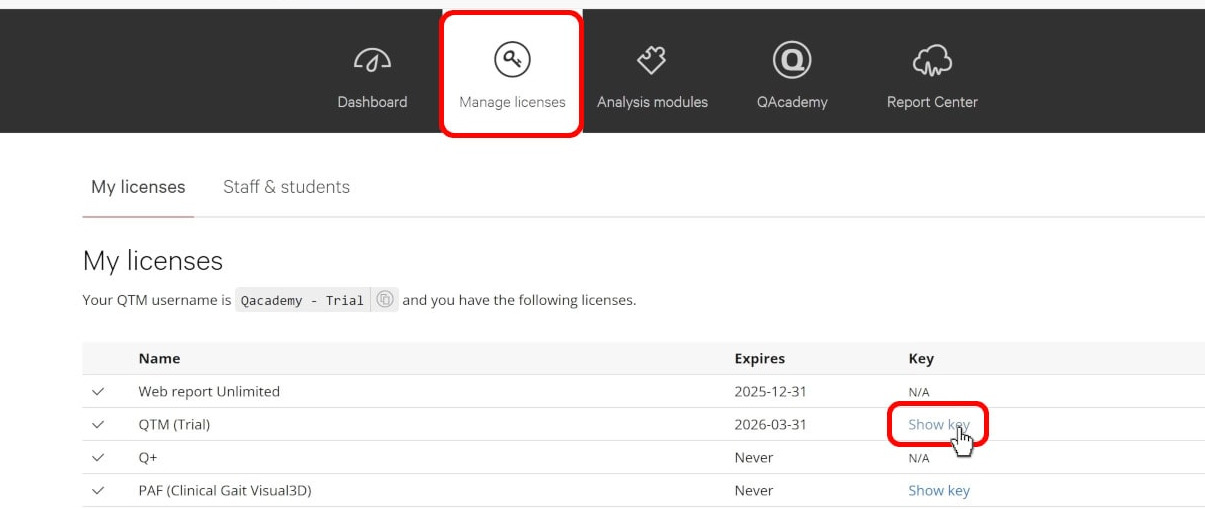Expand the QTM (Trial) license row
This screenshot has height=509, width=1205.
pos(98,425)
